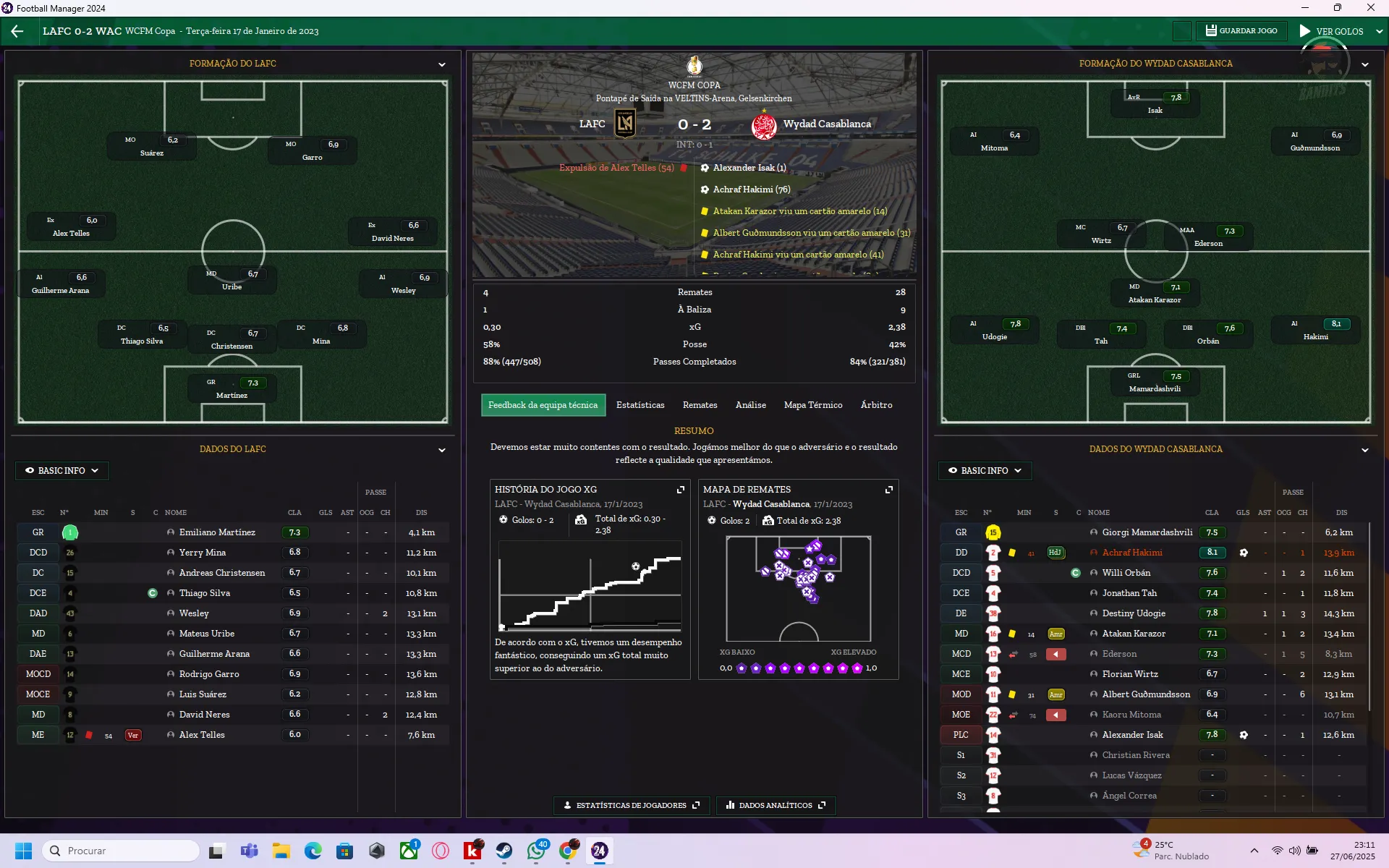Open the Análise tab
The height and width of the screenshot is (868, 1389).
click(750, 405)
